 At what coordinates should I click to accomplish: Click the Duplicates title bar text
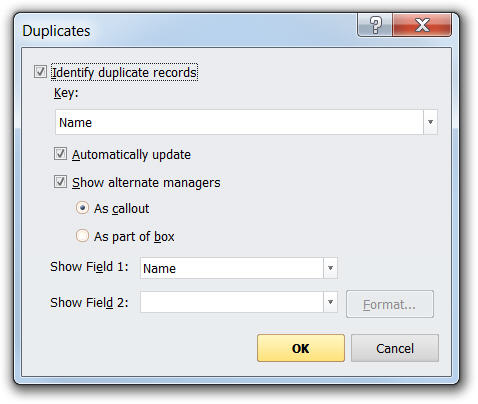pyautogui.click(x=56, y=31)
